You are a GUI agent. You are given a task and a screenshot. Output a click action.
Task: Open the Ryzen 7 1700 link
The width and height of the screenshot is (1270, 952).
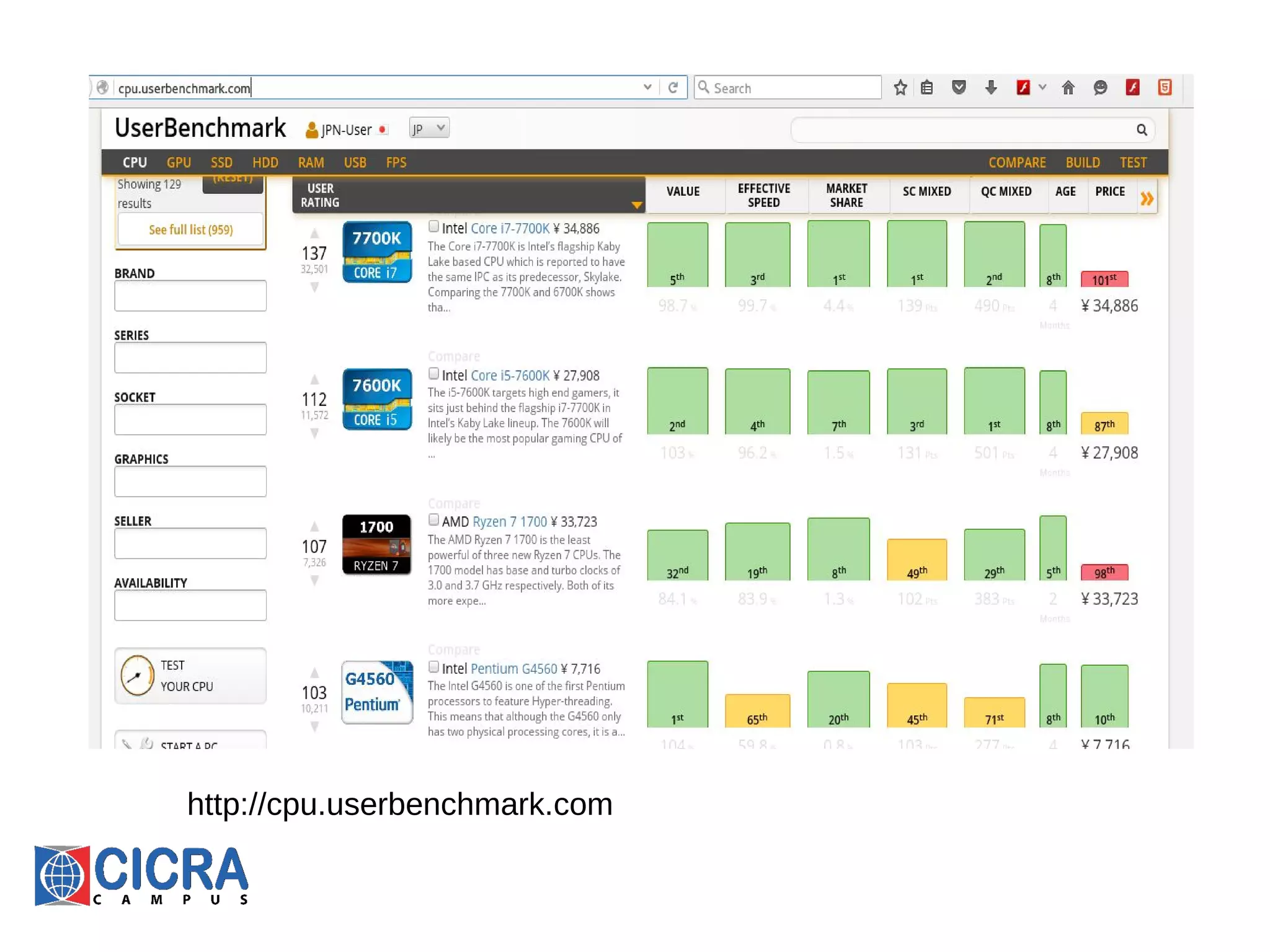pos(510,521)
